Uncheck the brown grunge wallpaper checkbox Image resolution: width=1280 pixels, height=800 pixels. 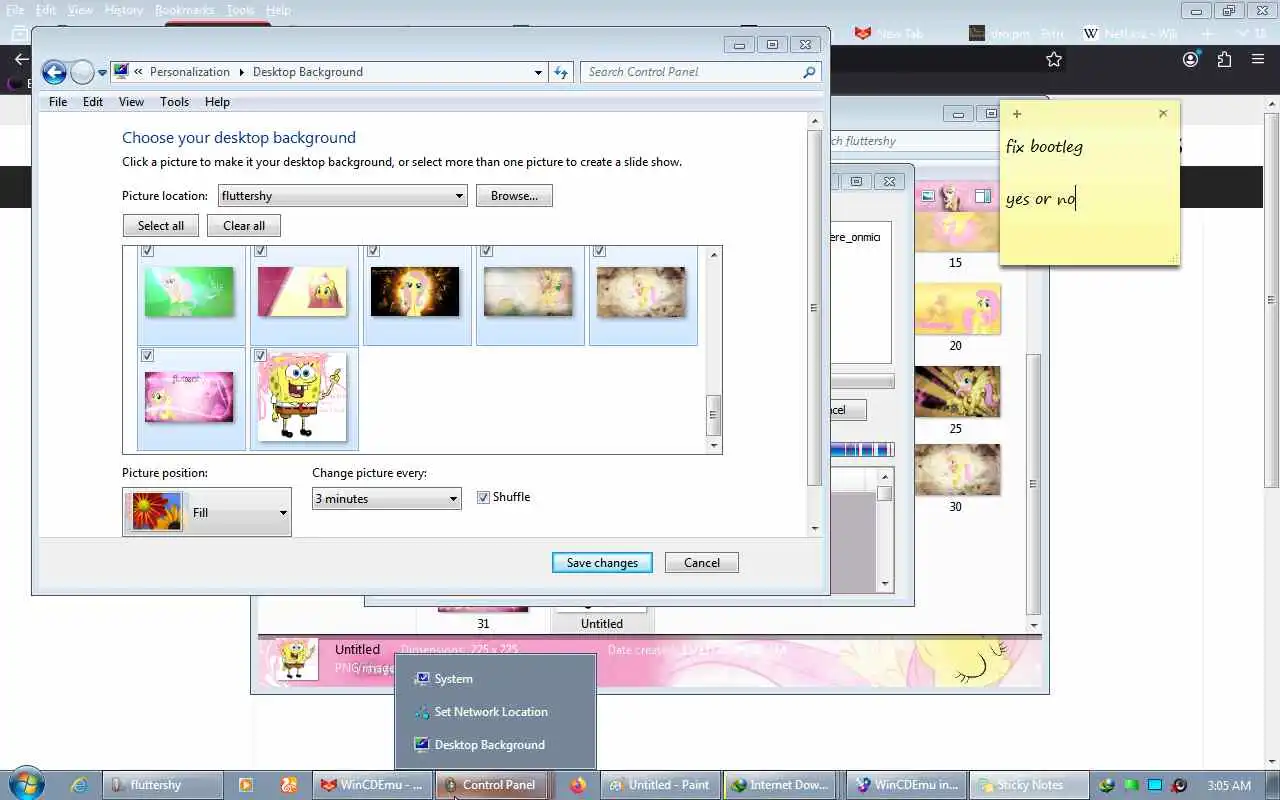(599, 252)
